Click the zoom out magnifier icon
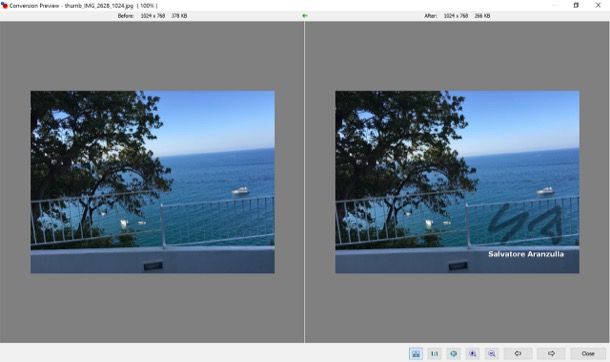The width and height of the screenshot is (610, 362). click(492, 353)
